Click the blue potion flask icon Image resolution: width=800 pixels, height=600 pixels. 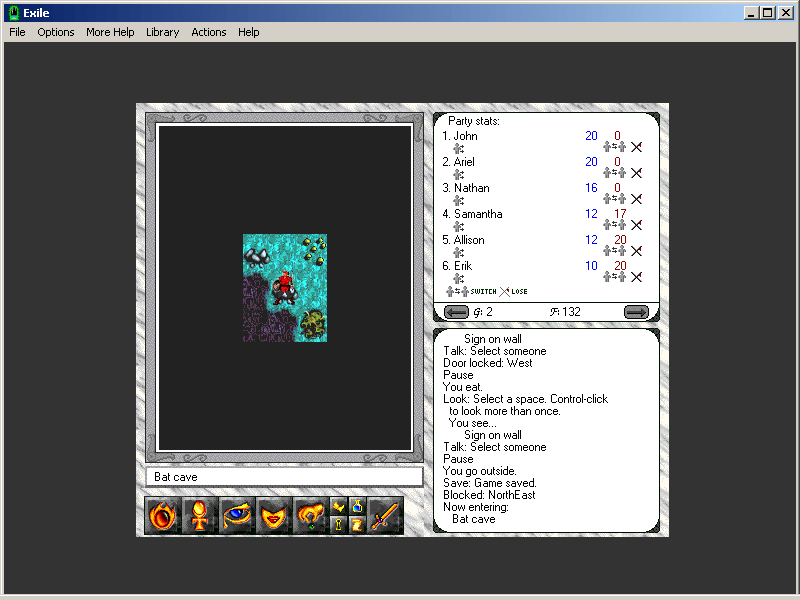357,506
